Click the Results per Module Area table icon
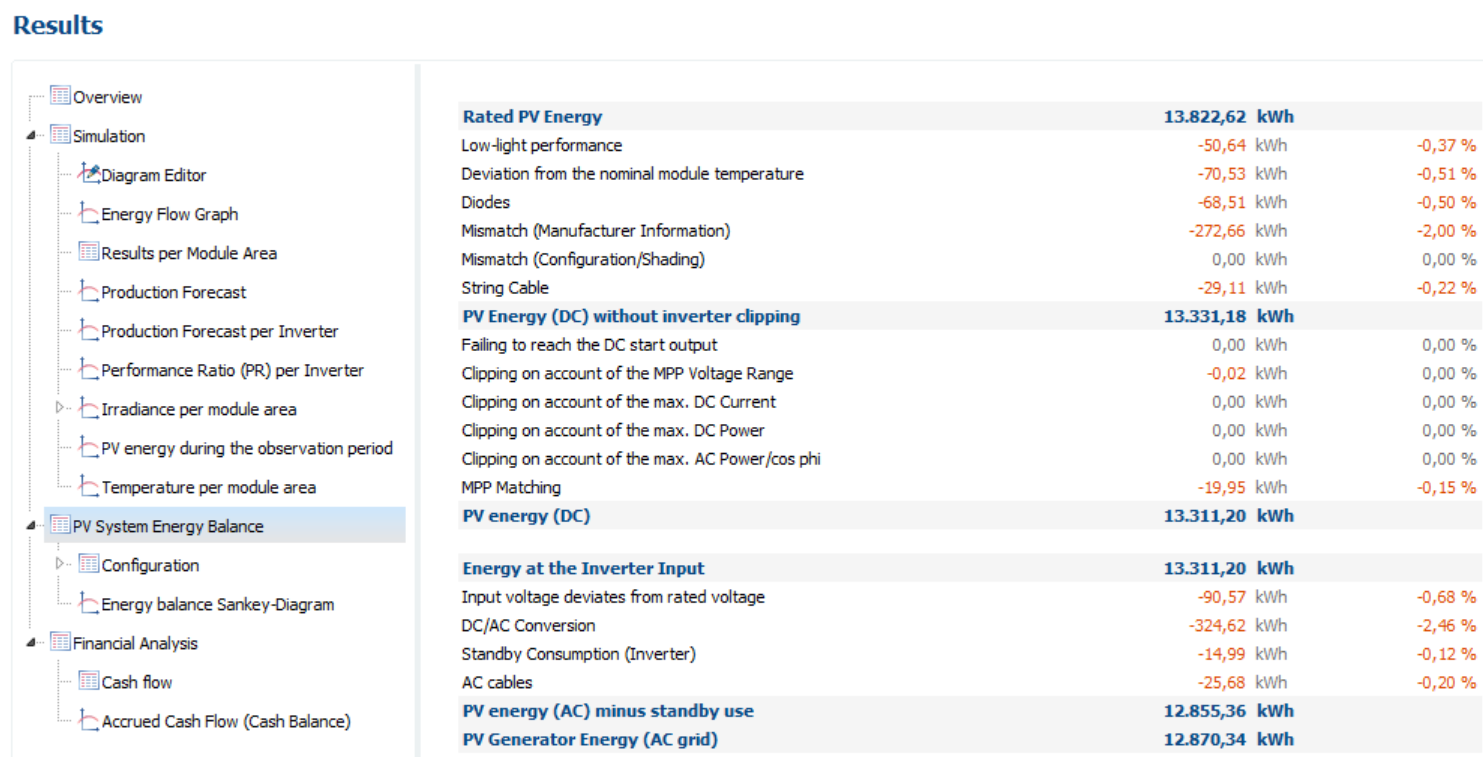 point(89,252)
